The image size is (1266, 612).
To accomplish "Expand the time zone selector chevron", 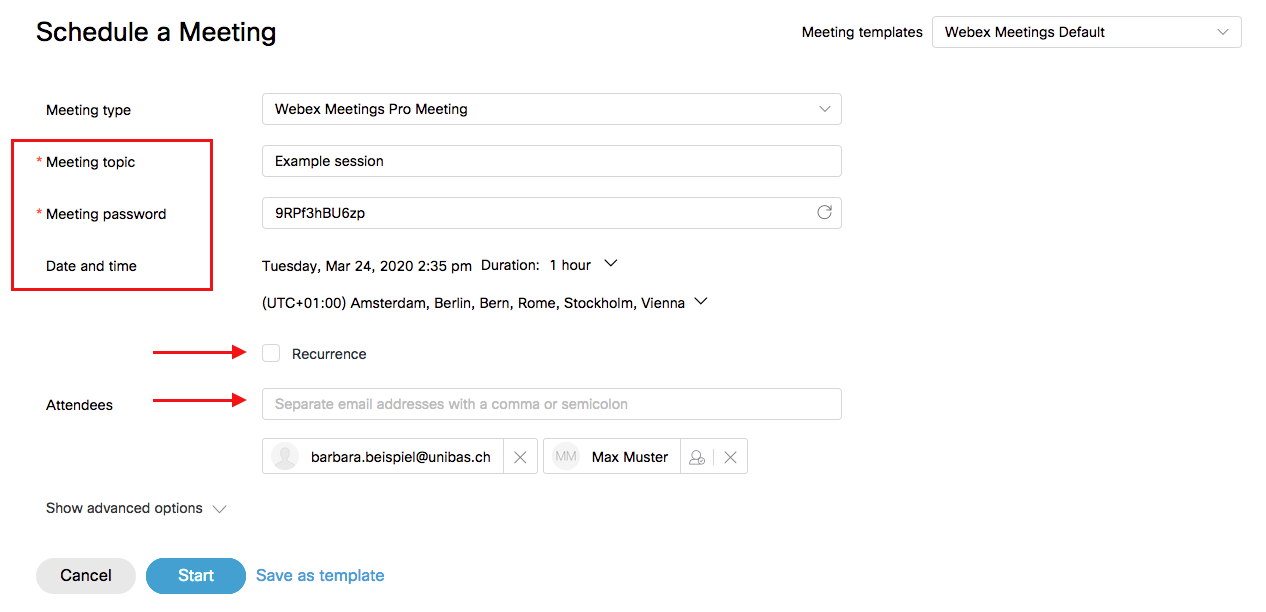I will click(700, 302).
